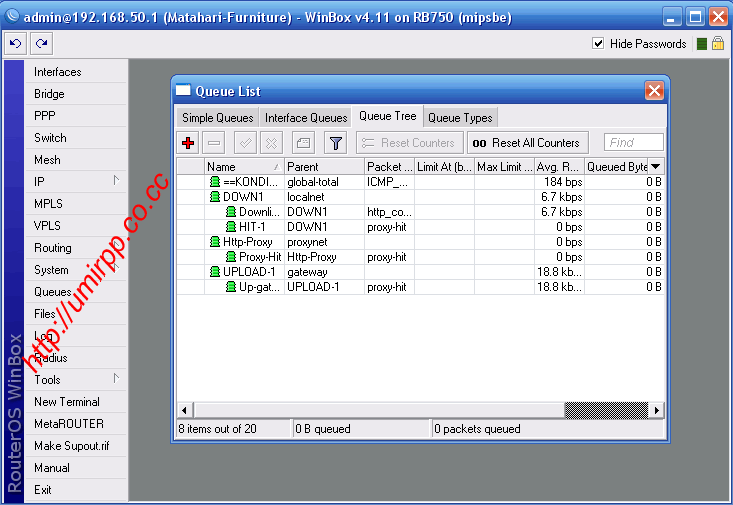Click the green traffic indicator square

[x=701, y=44]
